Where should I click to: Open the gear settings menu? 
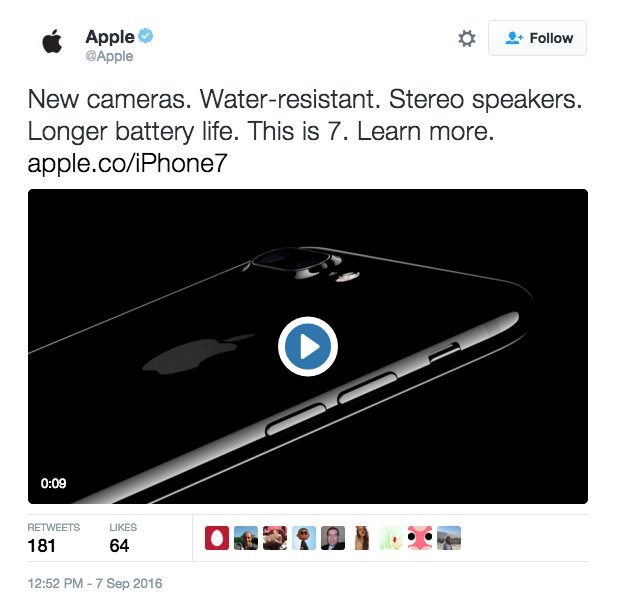point(467,38)
